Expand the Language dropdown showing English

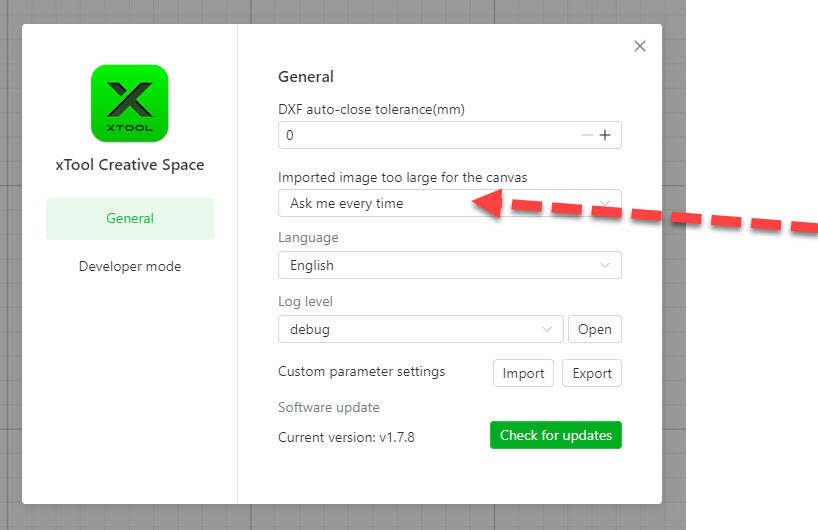450,265
